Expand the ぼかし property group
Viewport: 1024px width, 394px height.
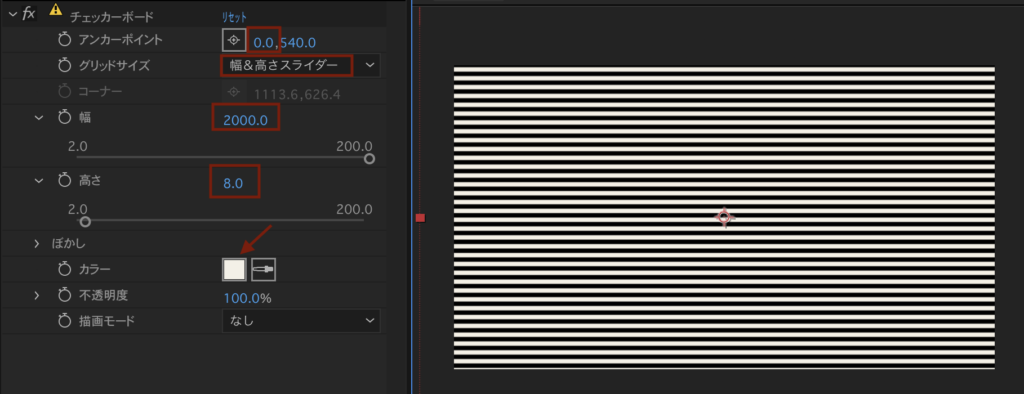pos(38,243)
